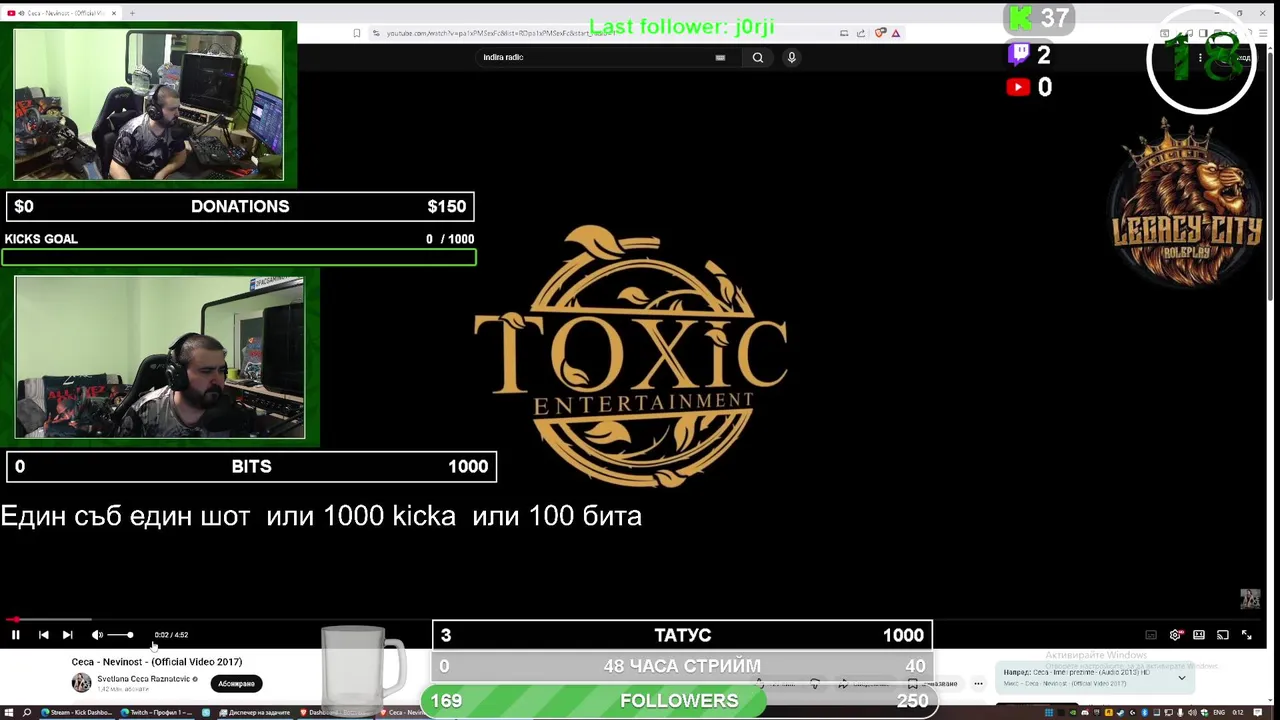Click the 'Абониране' subscribed button

(237, 684)
